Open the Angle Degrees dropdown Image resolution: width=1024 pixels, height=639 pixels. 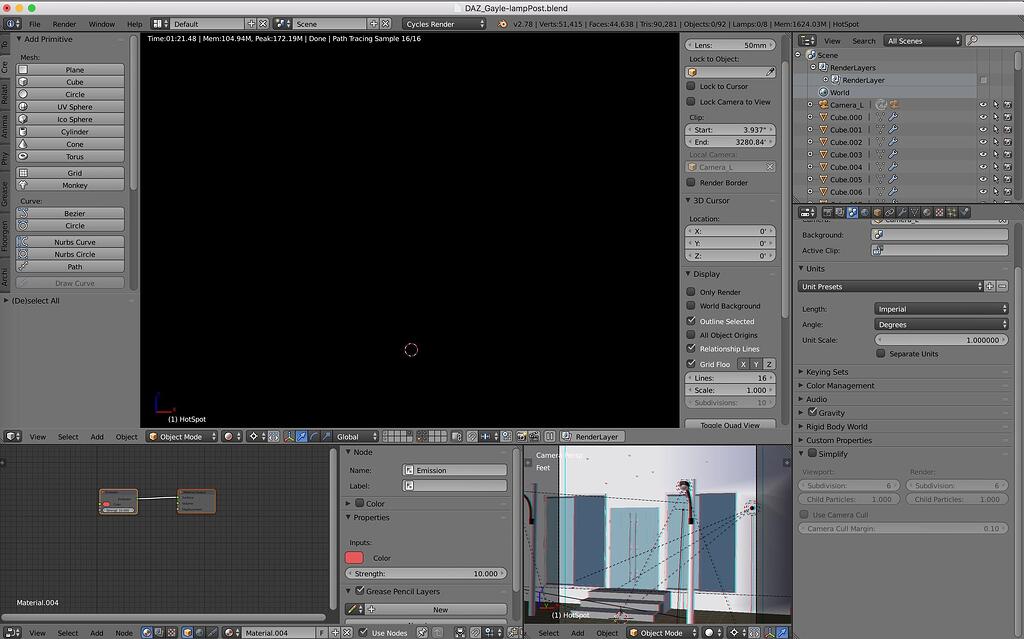941,325
